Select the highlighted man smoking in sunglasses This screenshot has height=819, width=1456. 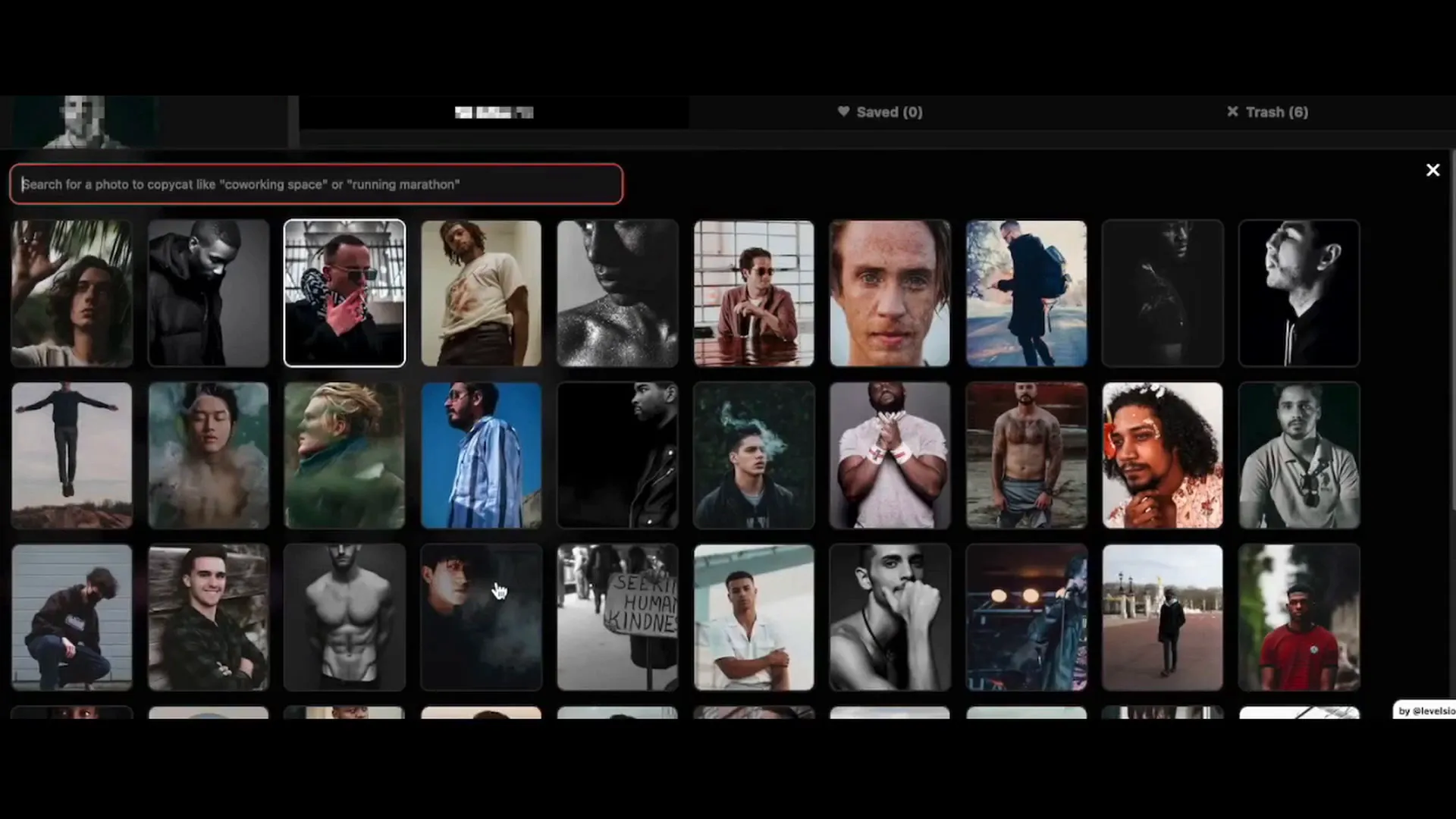point(344,292)
